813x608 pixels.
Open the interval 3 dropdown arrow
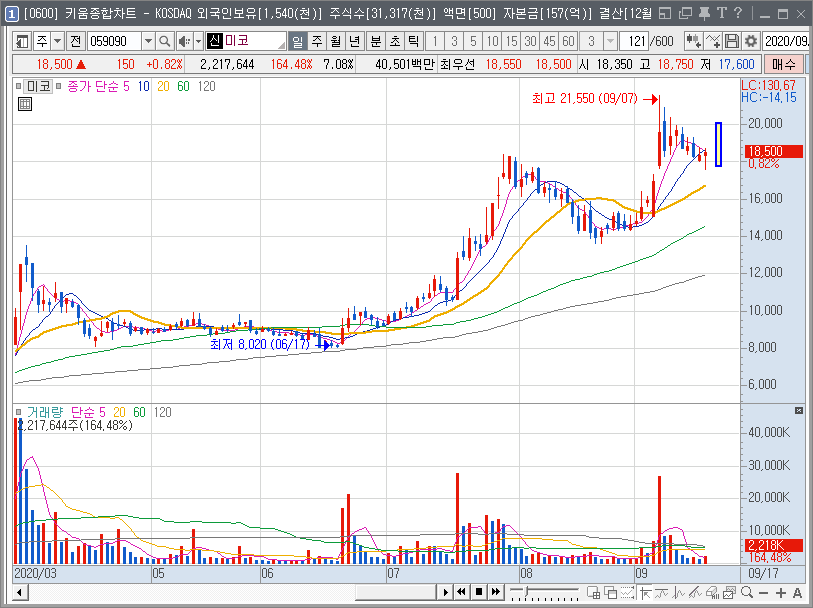point(611,41)
